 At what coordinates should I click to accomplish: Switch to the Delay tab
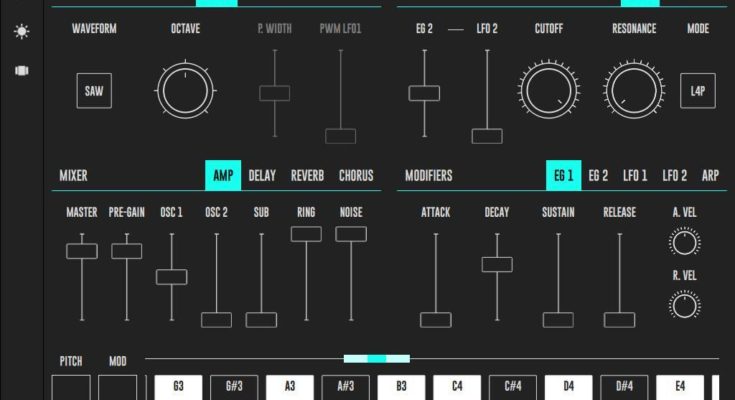[x=262, y=176]
